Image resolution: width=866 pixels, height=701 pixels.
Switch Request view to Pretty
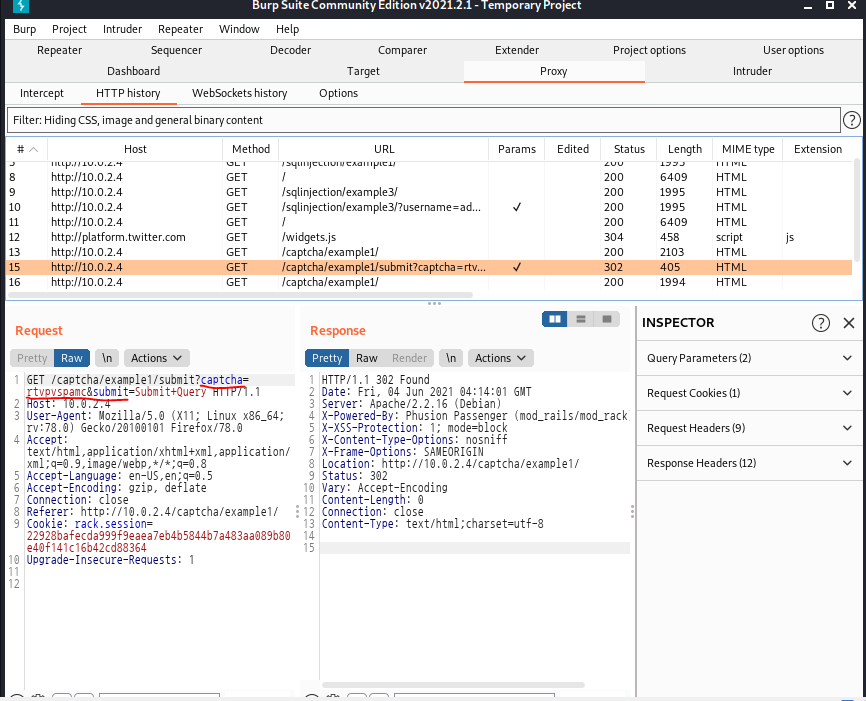point(32,358)
